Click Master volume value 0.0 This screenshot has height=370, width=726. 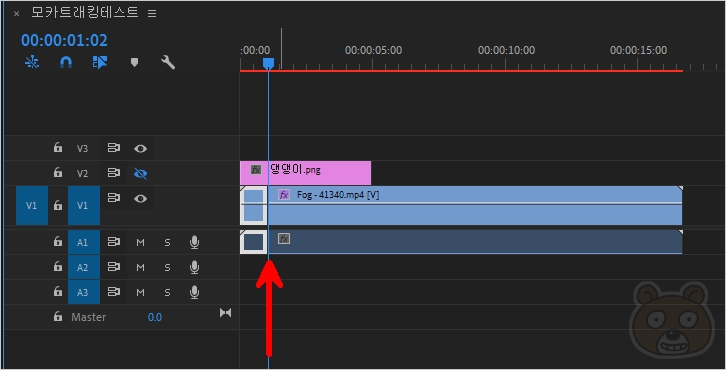pos(155,317)
